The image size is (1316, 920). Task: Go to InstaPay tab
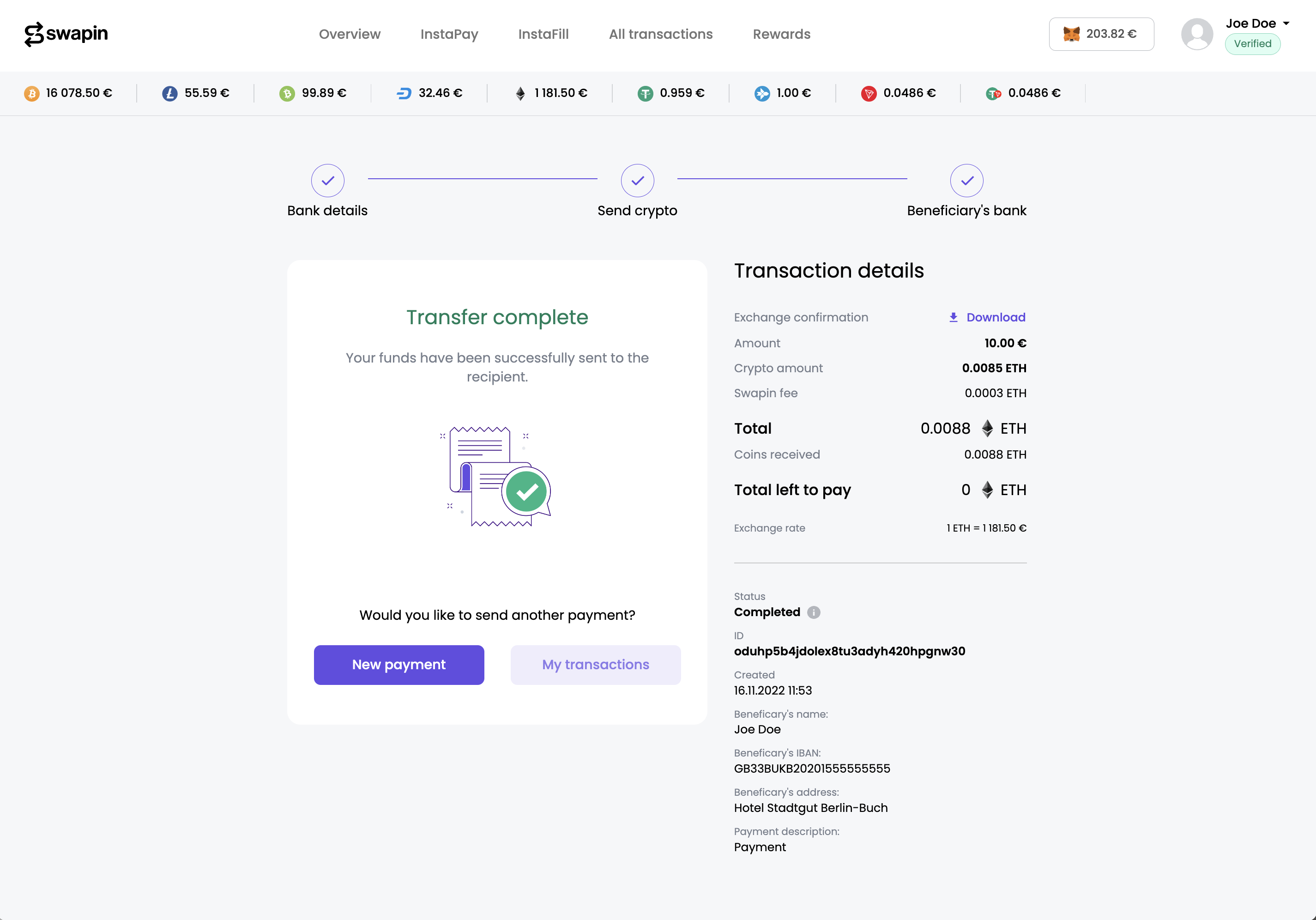click(x=449, y=34)
